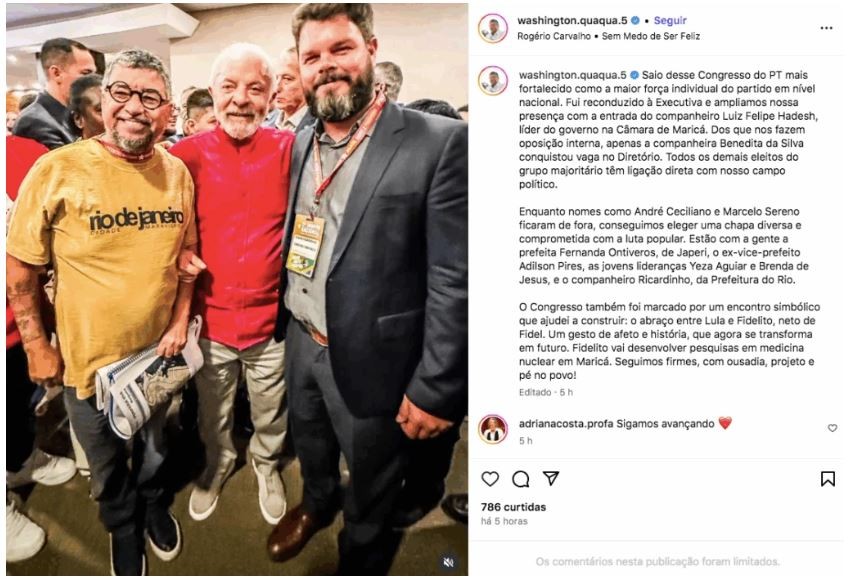
Task: Click the post photo of the three men
Action: (x=237, y=290)
